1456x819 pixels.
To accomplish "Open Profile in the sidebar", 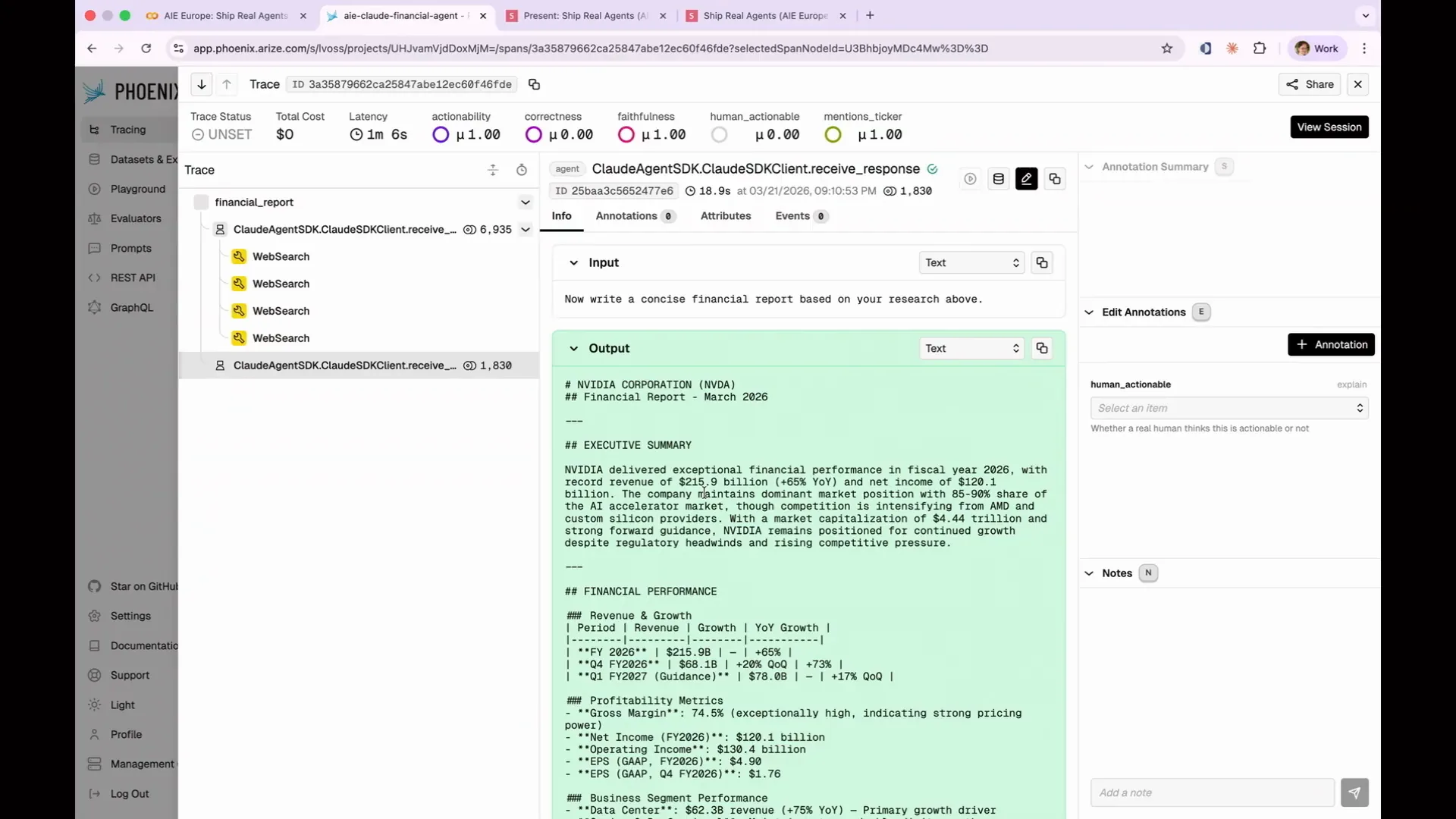I will [x=126, y=735].
